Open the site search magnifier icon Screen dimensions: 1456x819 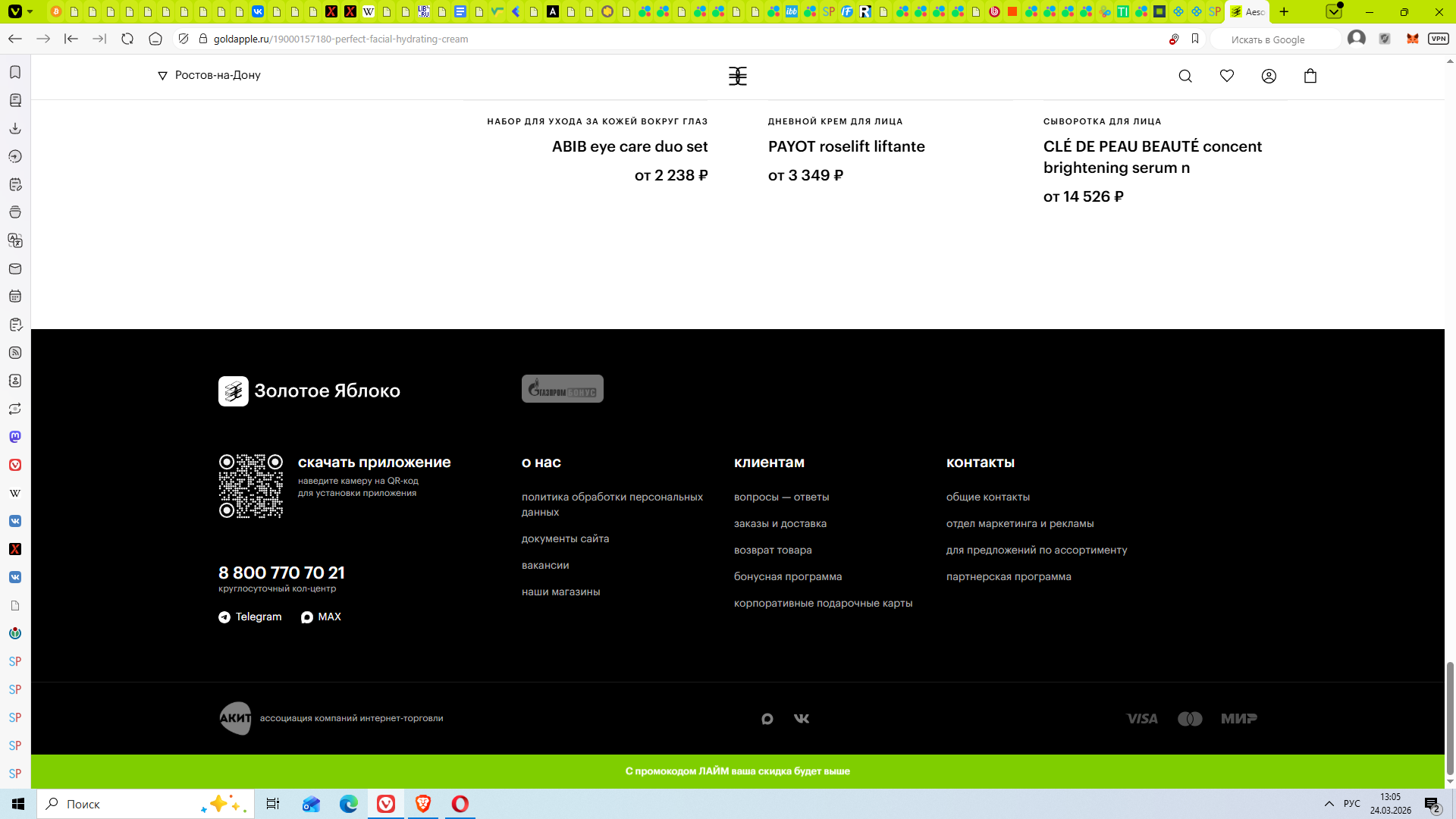click(1185, 76)
